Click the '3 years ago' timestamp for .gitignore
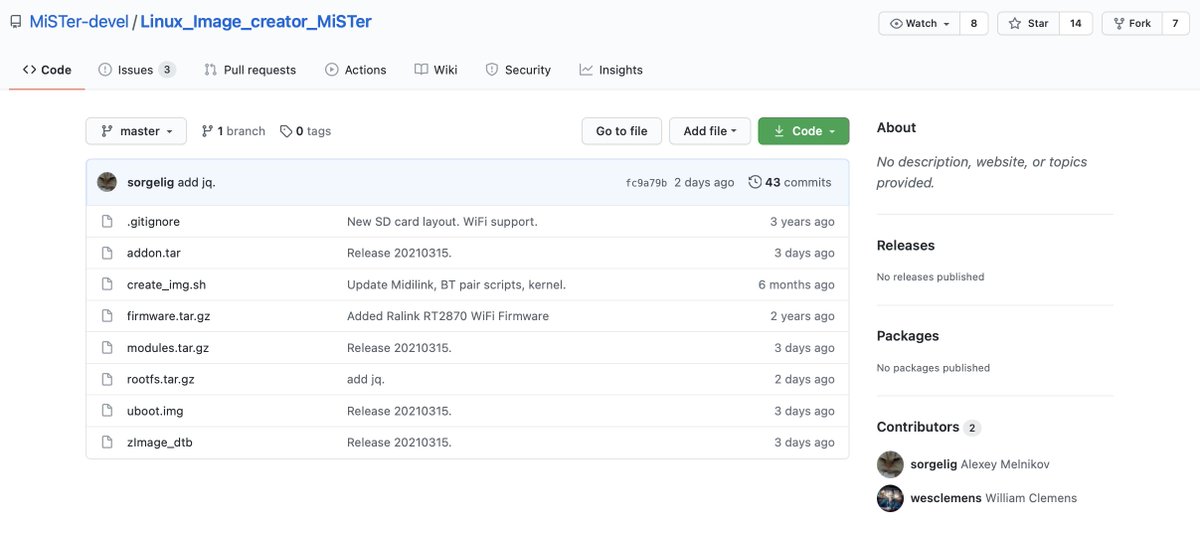The height and width of the screenshot is (535, 1200). coord(802,222)
